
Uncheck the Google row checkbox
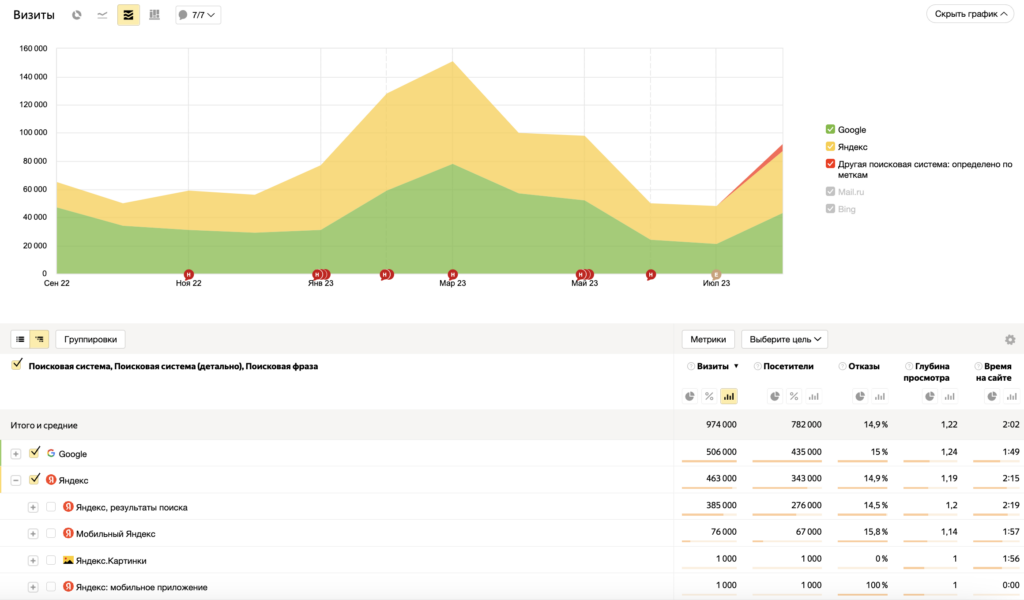coord(35,453)
